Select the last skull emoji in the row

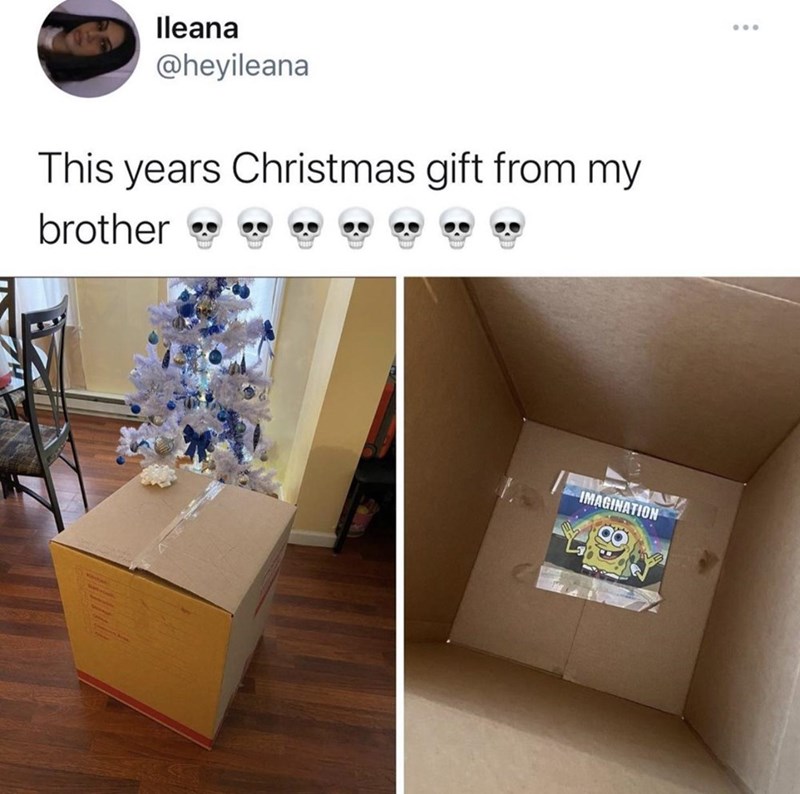pyautogui.click(x=507, y=228)
